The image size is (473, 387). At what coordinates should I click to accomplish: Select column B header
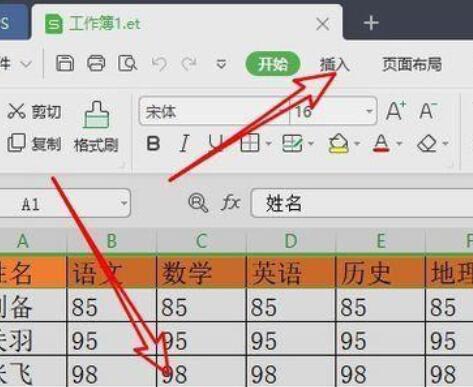click(112, 241)
